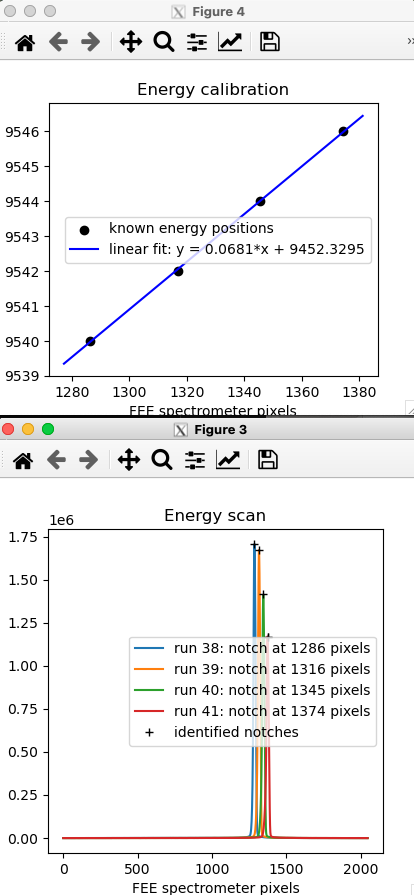
Task: Select Zoom magnifier in Figure 4 toolbar
Action: 163,42
